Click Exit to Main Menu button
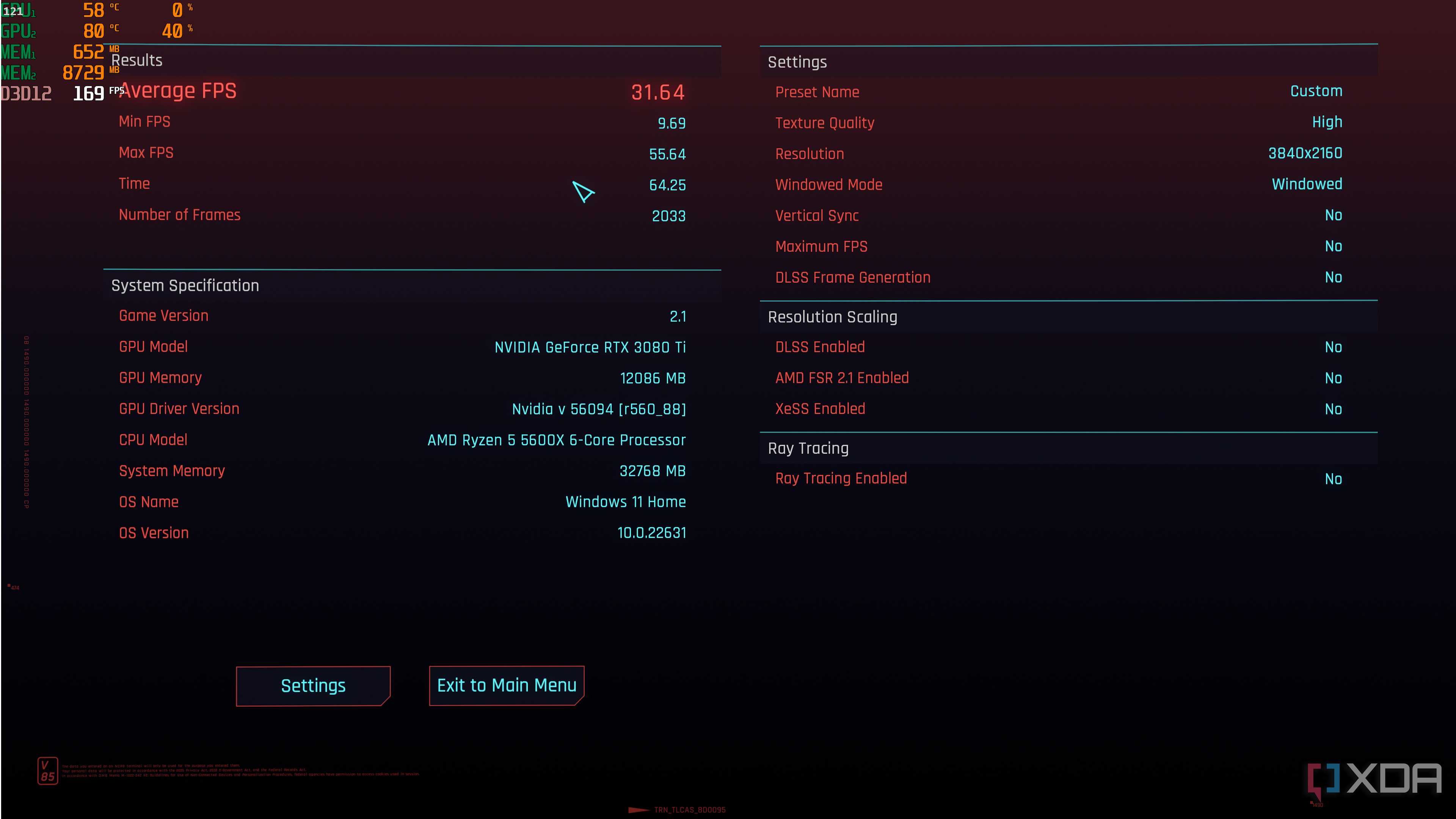This screenshot has height=819, width=1456. [x=507, y=686]
